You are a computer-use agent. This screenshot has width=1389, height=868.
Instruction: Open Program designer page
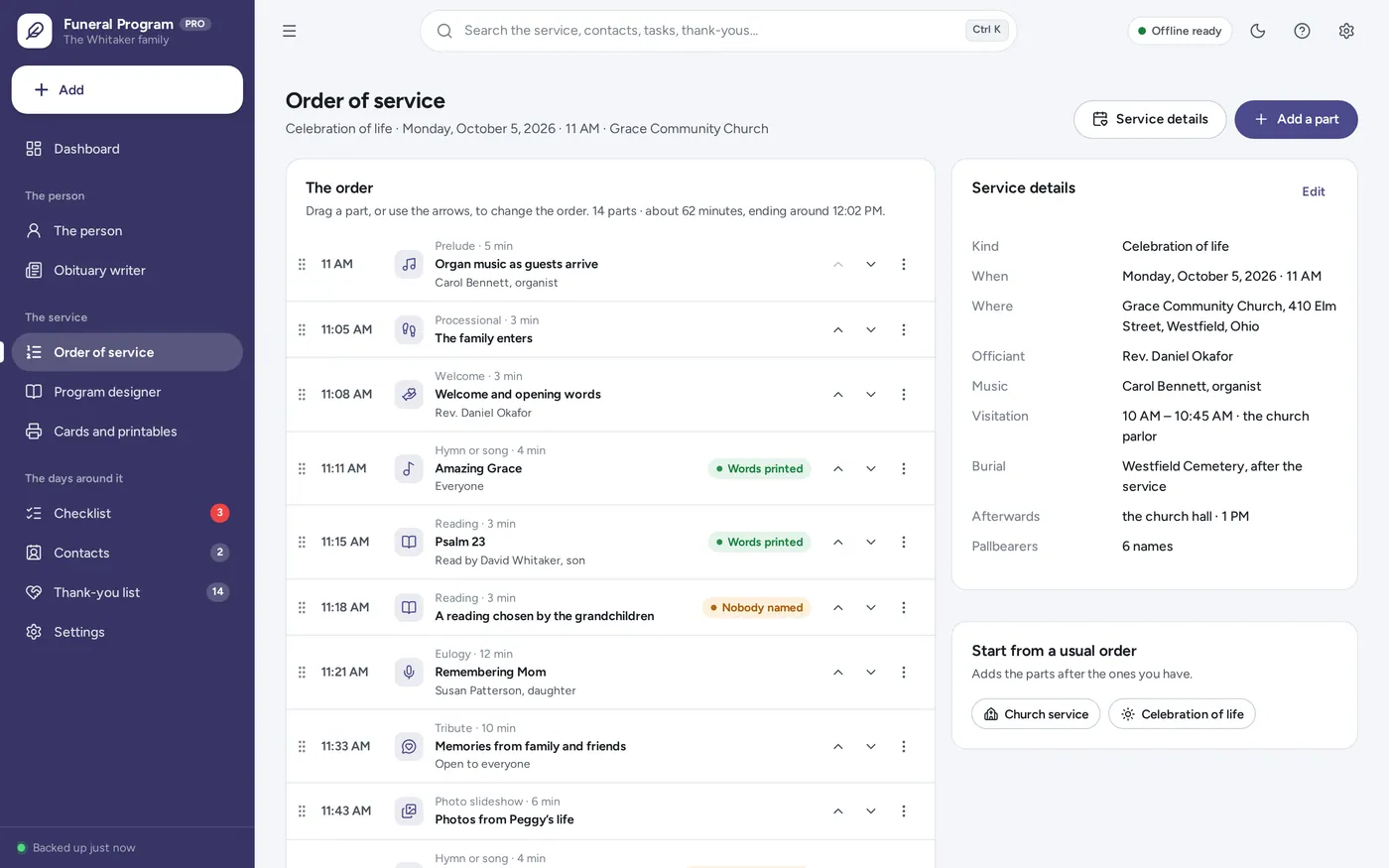[x=127, y=392]
